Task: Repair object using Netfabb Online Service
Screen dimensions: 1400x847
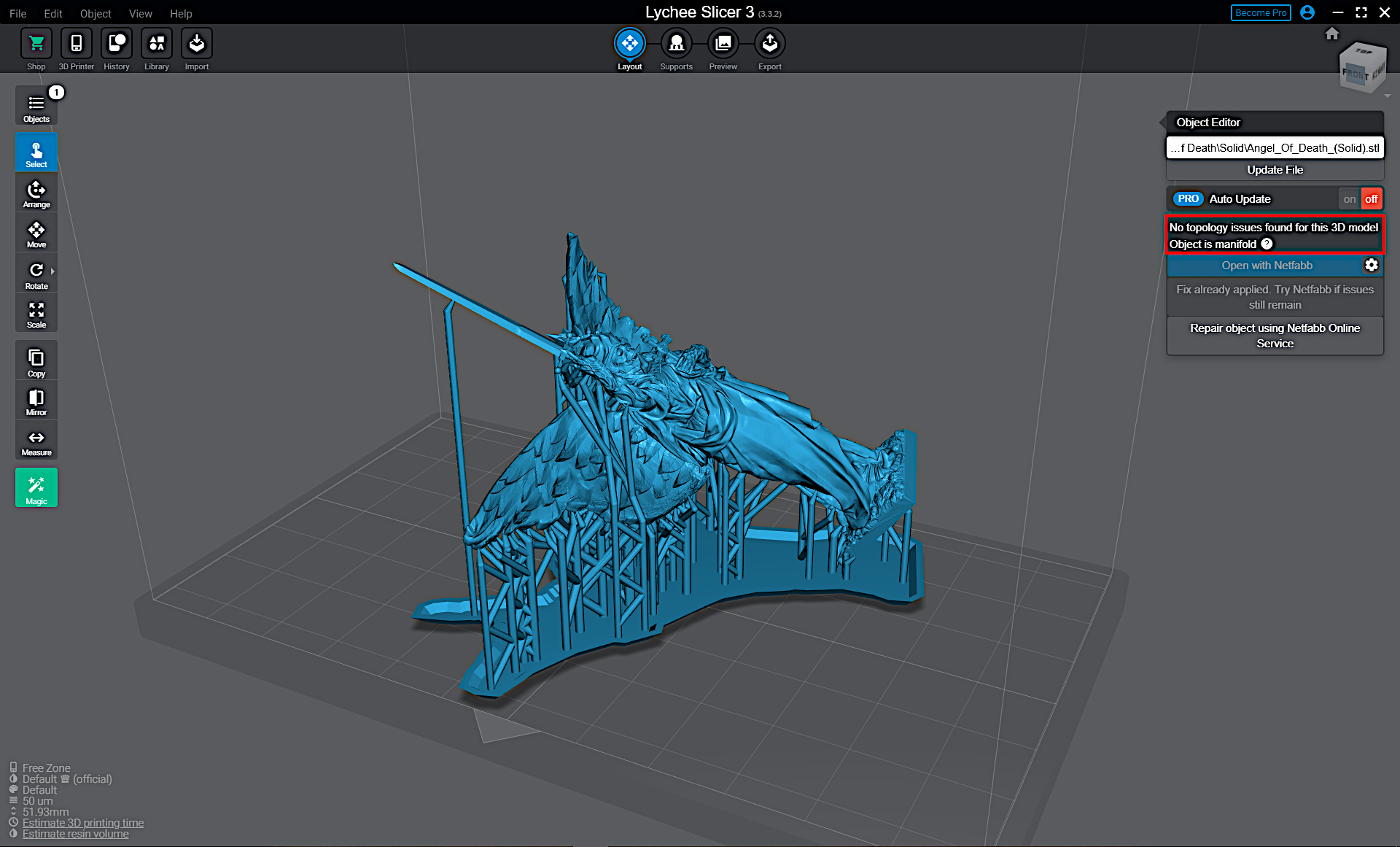Action: pos(1275,336)
